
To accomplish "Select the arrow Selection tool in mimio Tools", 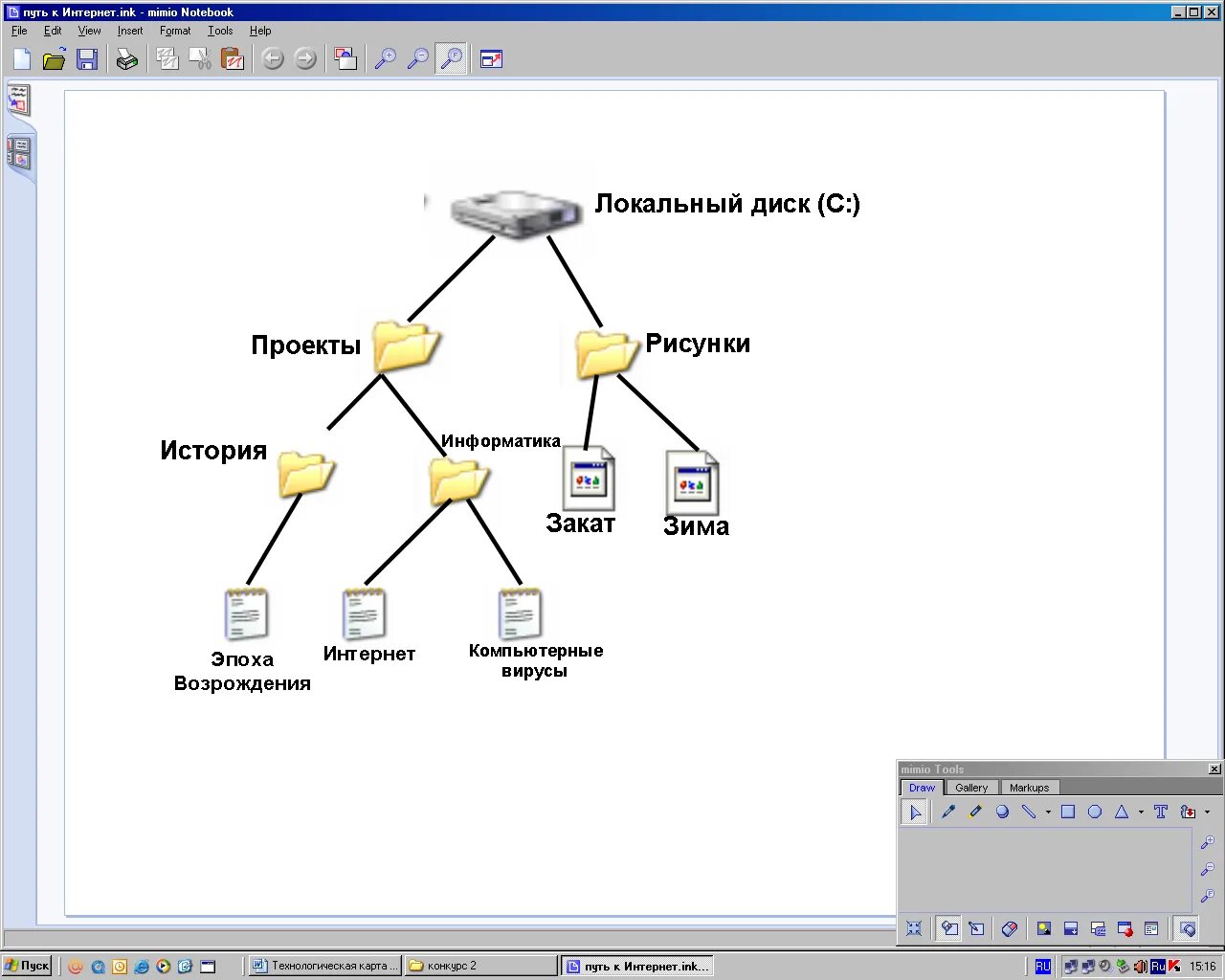I will (915, 813).
